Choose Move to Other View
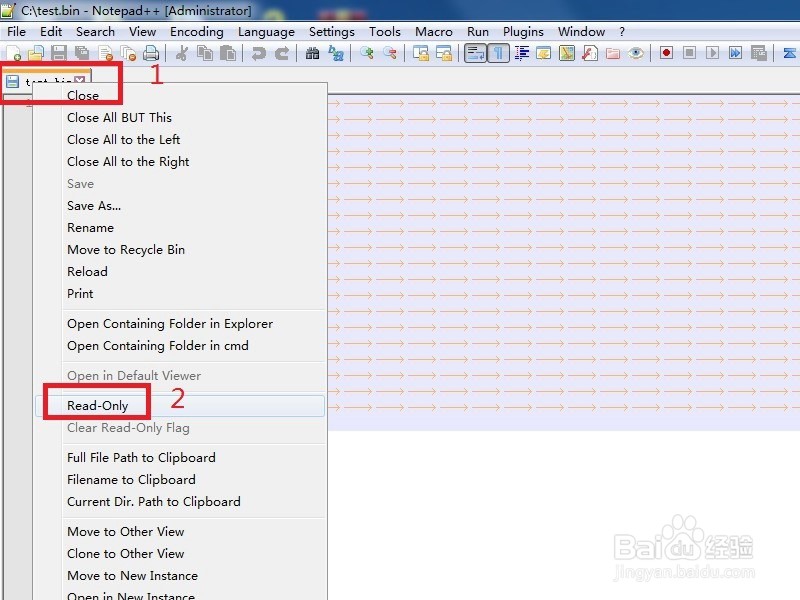This screenshot has width=800, height=600. point(180,532)
